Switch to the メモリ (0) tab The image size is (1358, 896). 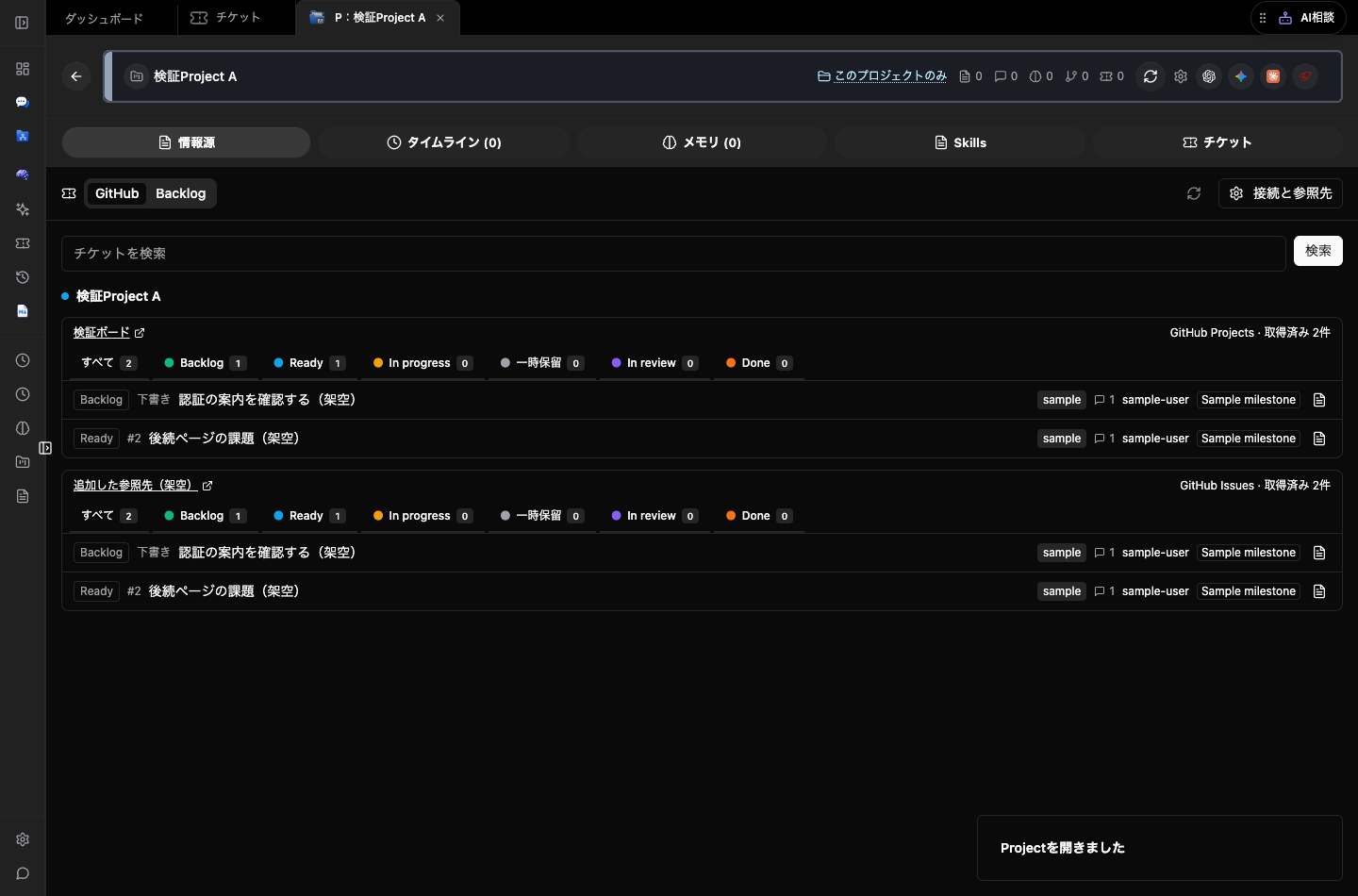pos(702,142)
